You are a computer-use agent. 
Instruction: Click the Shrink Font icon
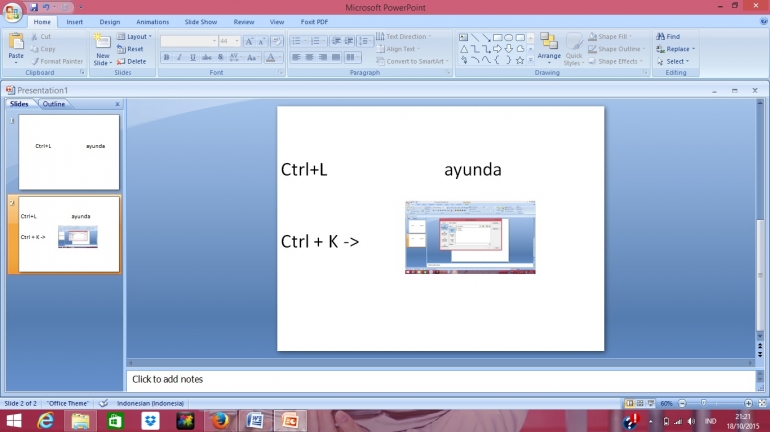click(262, 41)
